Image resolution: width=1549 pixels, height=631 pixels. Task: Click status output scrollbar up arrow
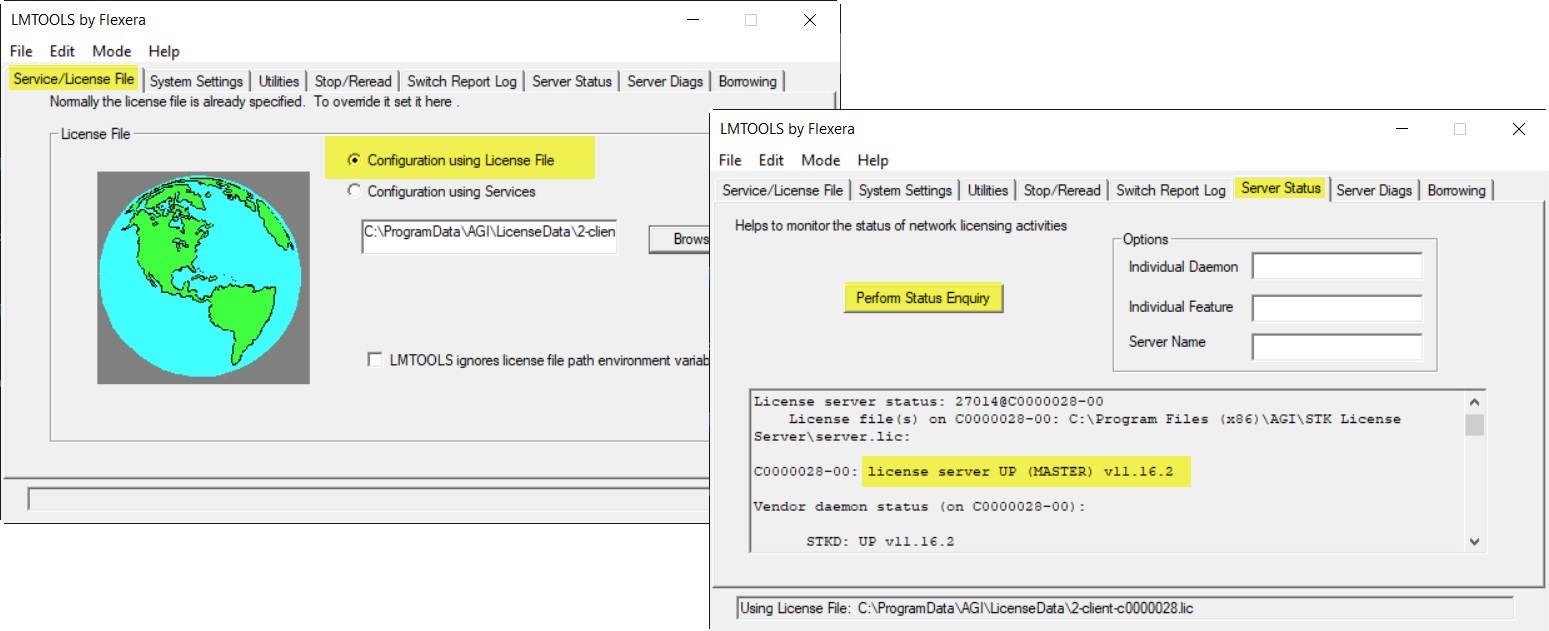[x=1474, y=402]
